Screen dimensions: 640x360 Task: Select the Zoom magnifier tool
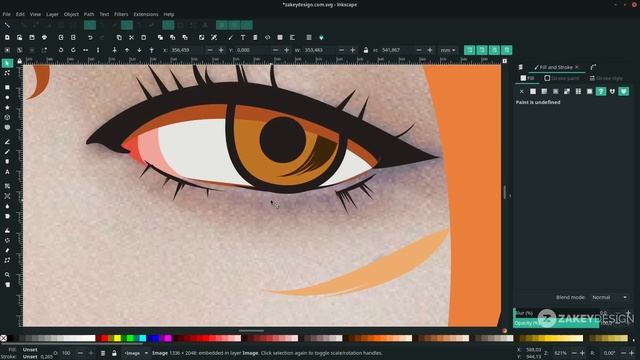7,275
